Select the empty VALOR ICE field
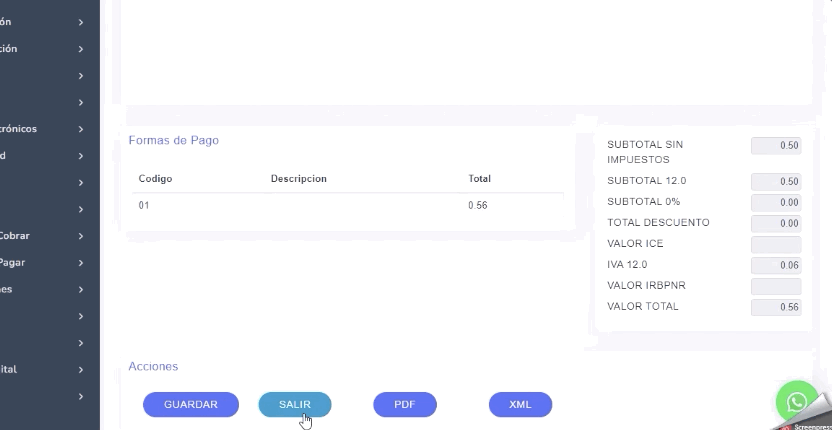This screenshot has width=832, height=430. click(776, 244)
